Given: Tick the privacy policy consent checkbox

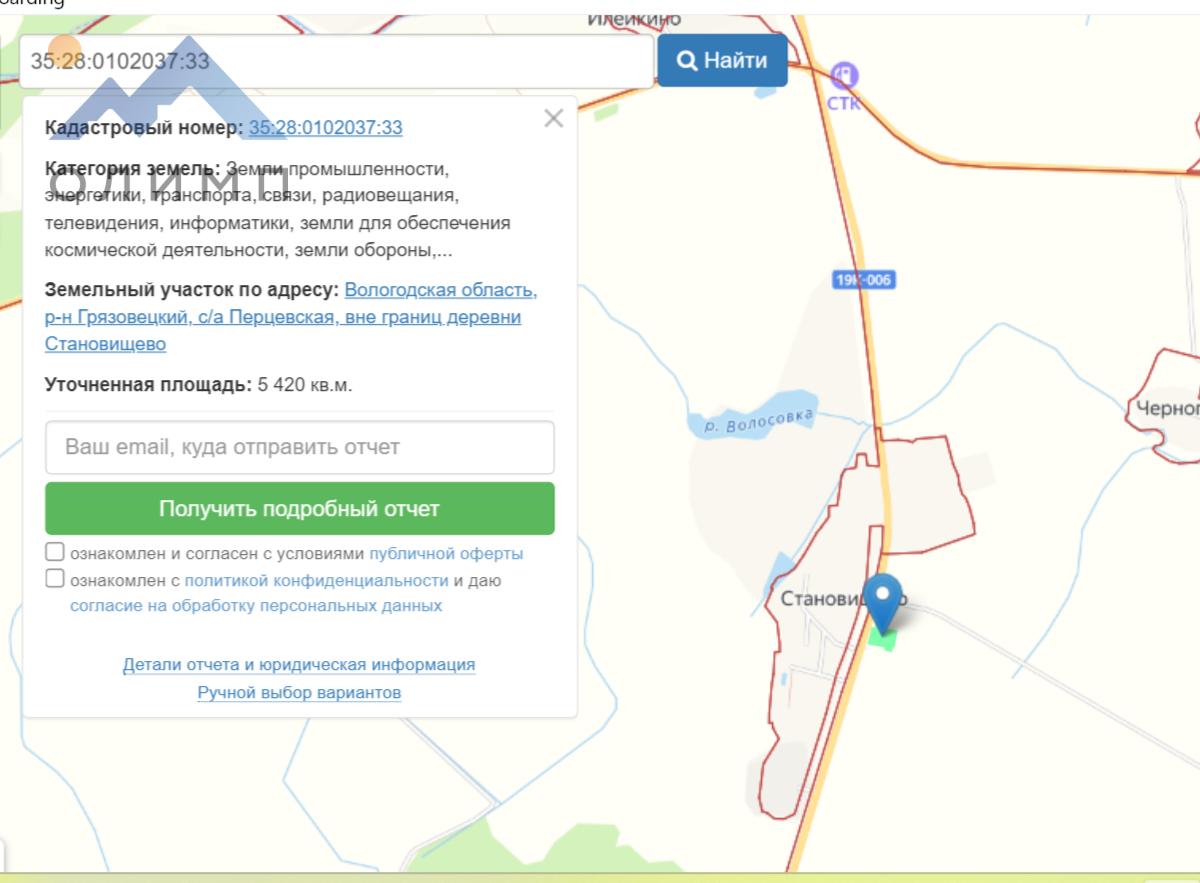Looking at the screenshot, I should [55, 579].
